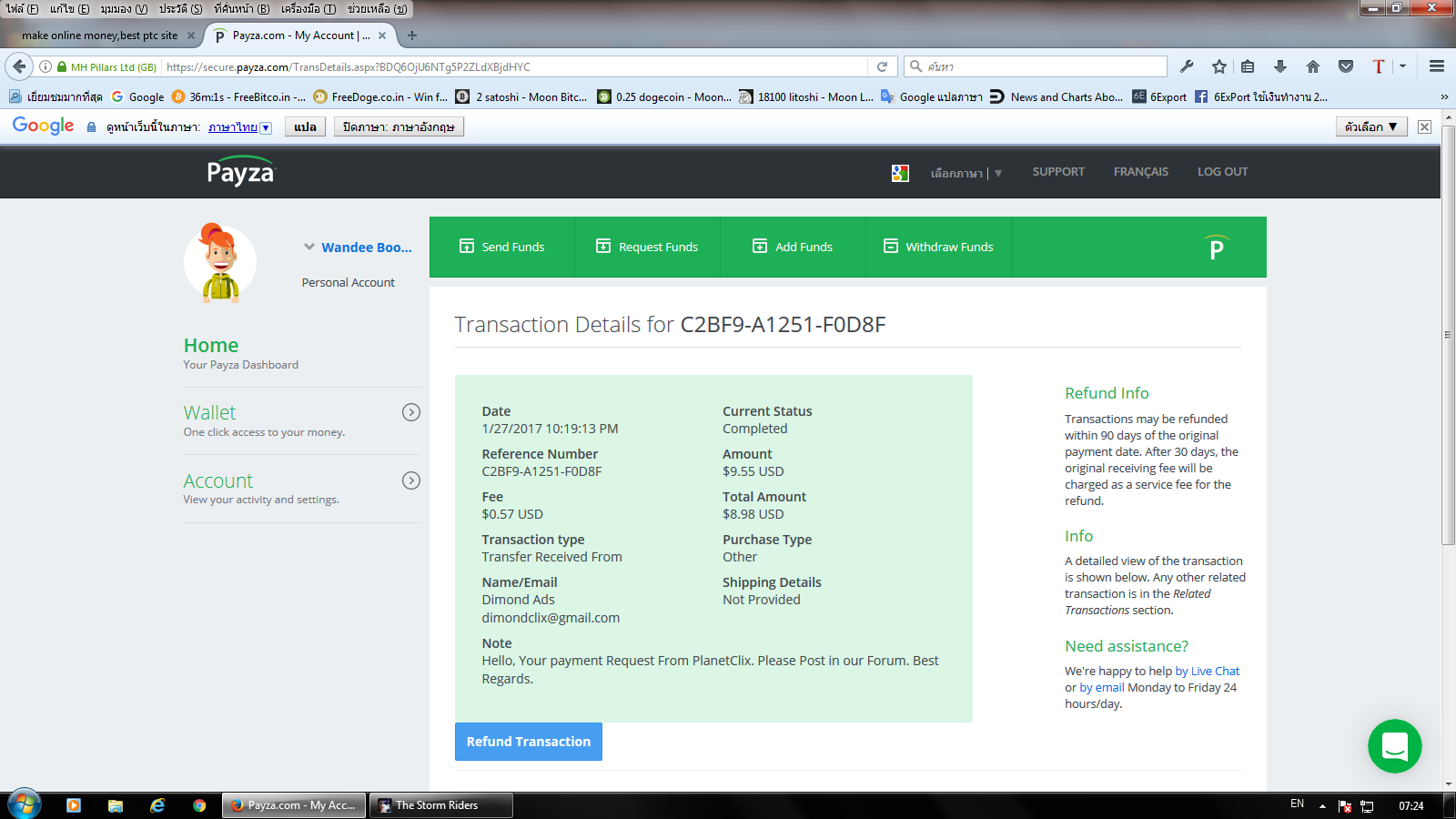Click the page vertical scrollbar
Viewport: 1456px width, 819px height.
click(1448, 336)
